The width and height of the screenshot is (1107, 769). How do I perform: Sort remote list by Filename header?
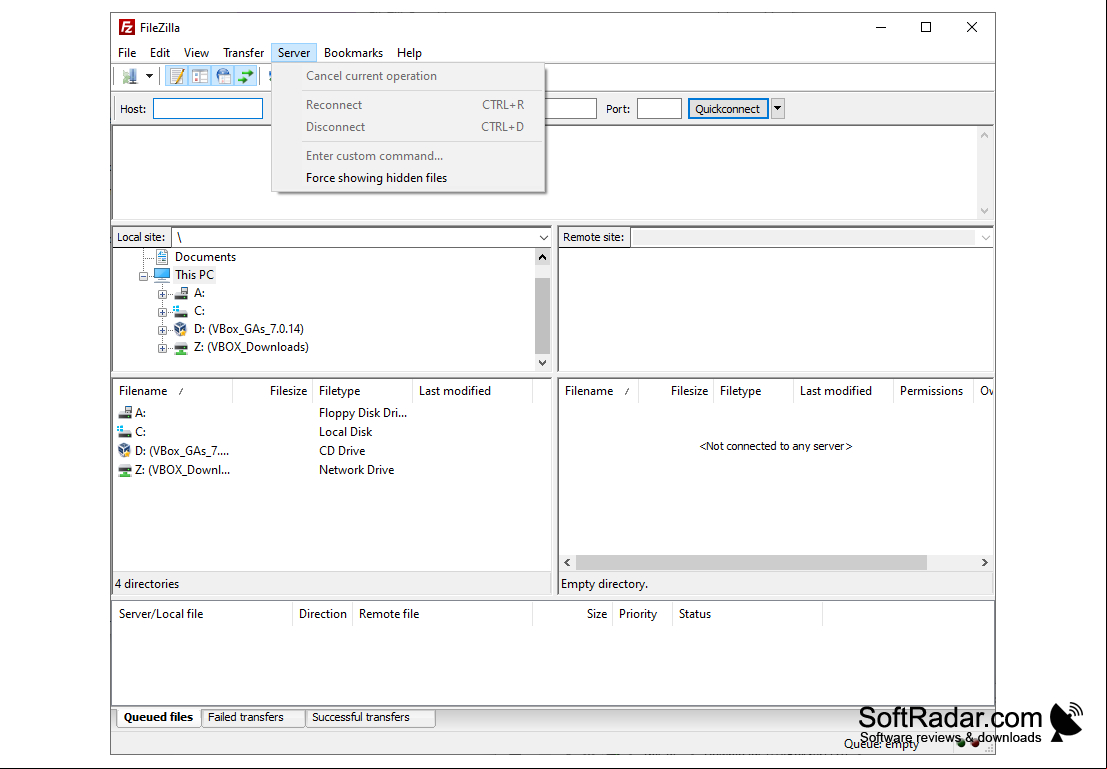[599, 391]
